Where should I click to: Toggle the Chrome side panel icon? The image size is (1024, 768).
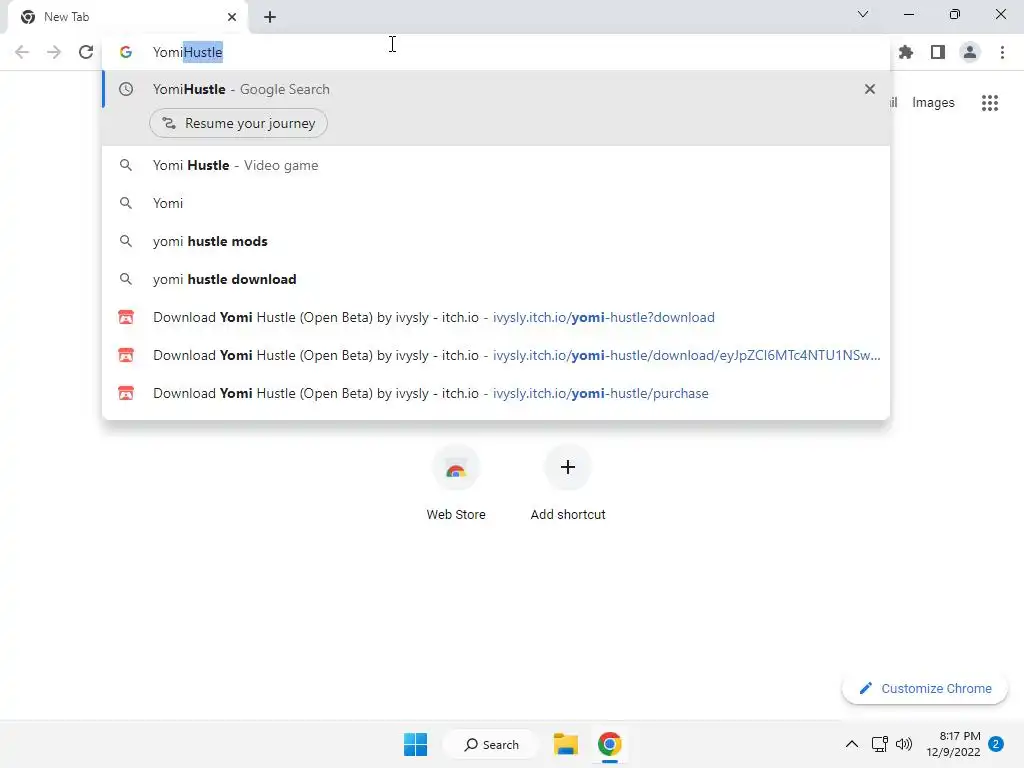click(938, 52)
